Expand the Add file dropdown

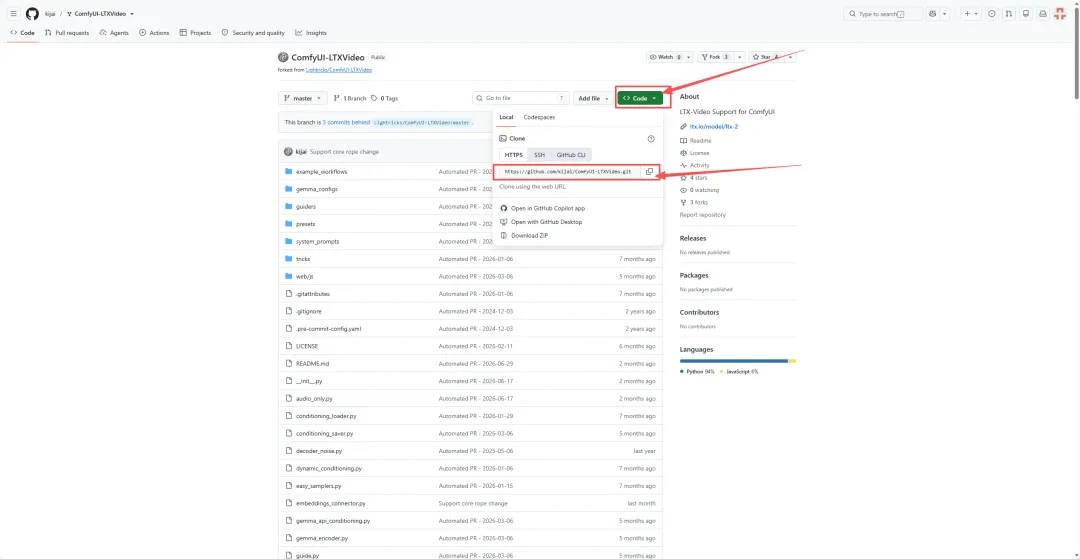tap(593, 98)
